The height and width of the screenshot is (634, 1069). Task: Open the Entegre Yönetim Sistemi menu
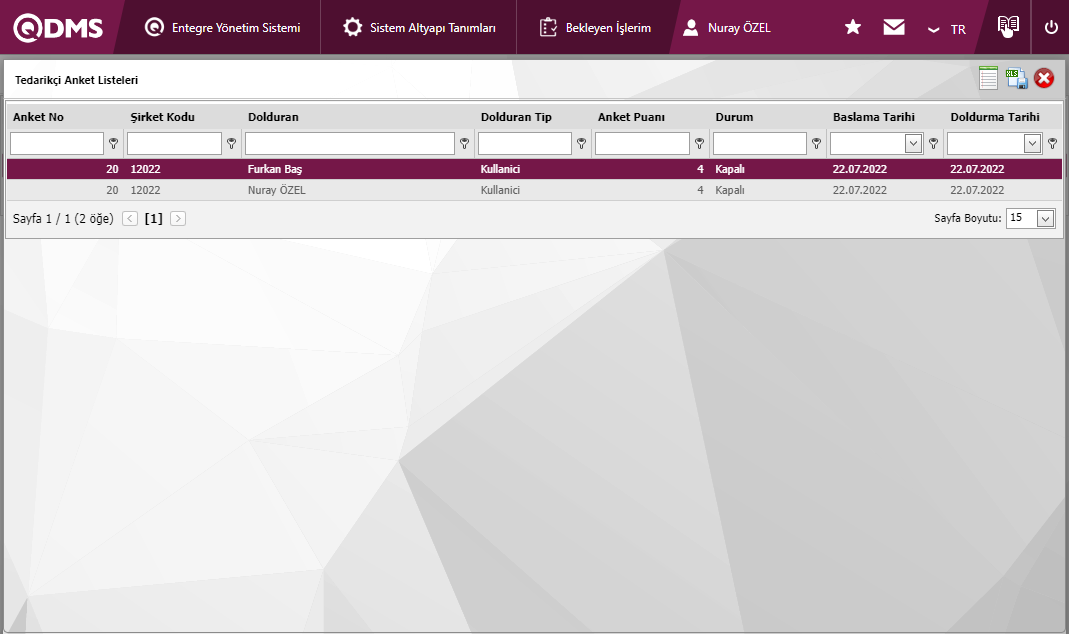click(223, 28)
